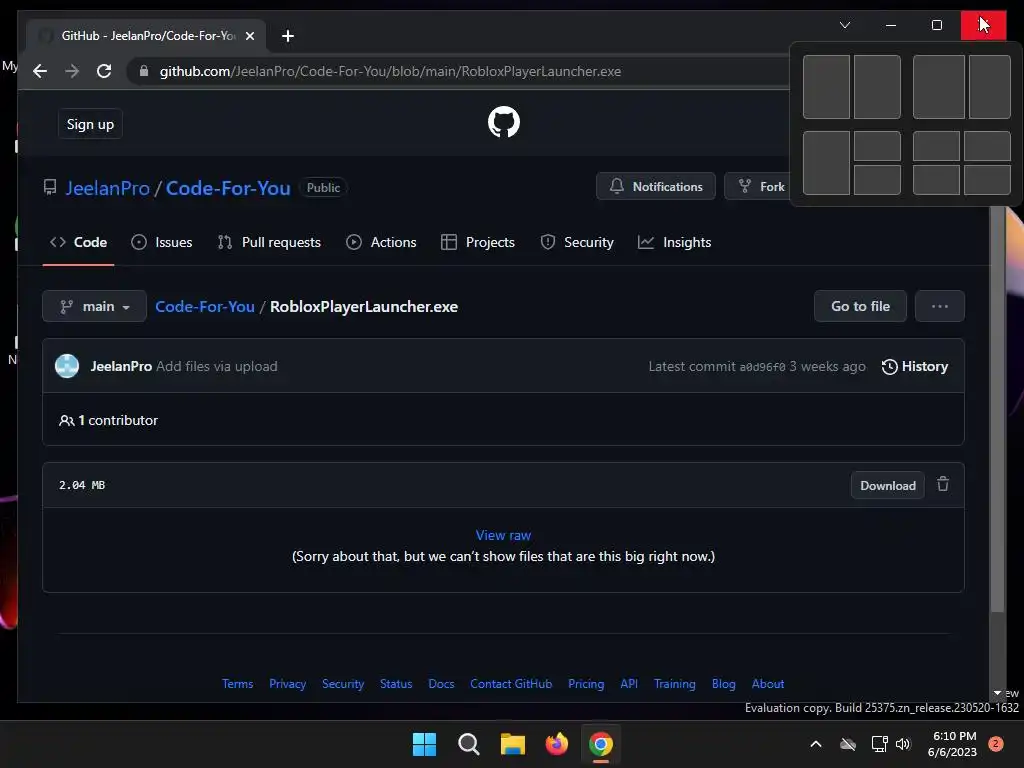
Task: Click the volume speaker tray icon
Action: point(903,744)
